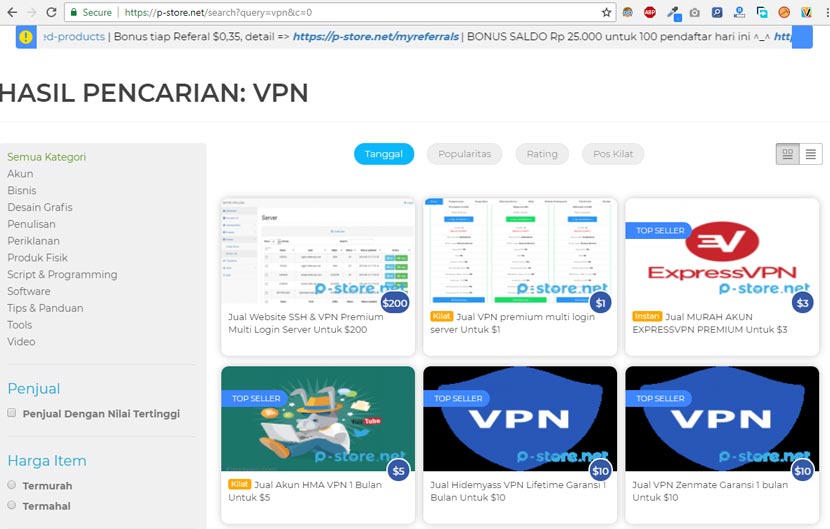Screen dimensions: 830x529
Task: Go back with the browser back arrow
Action: 12,12
